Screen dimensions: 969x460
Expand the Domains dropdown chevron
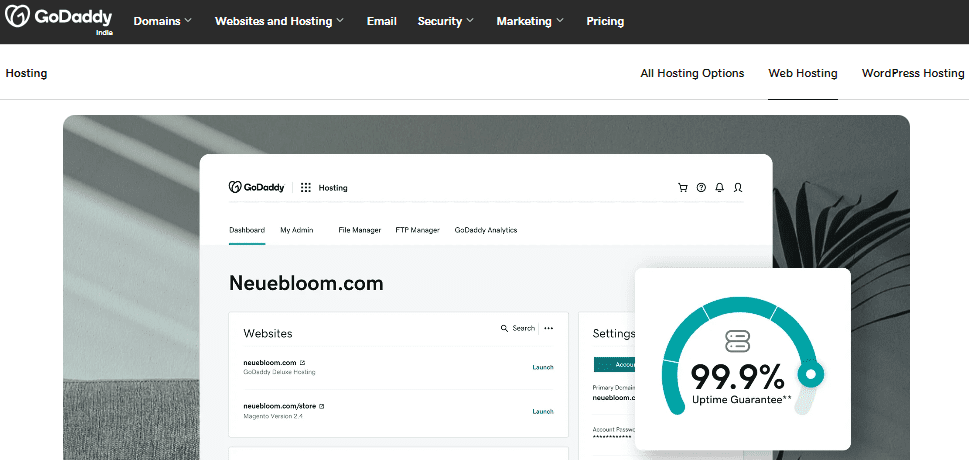[x=188, y=20]
